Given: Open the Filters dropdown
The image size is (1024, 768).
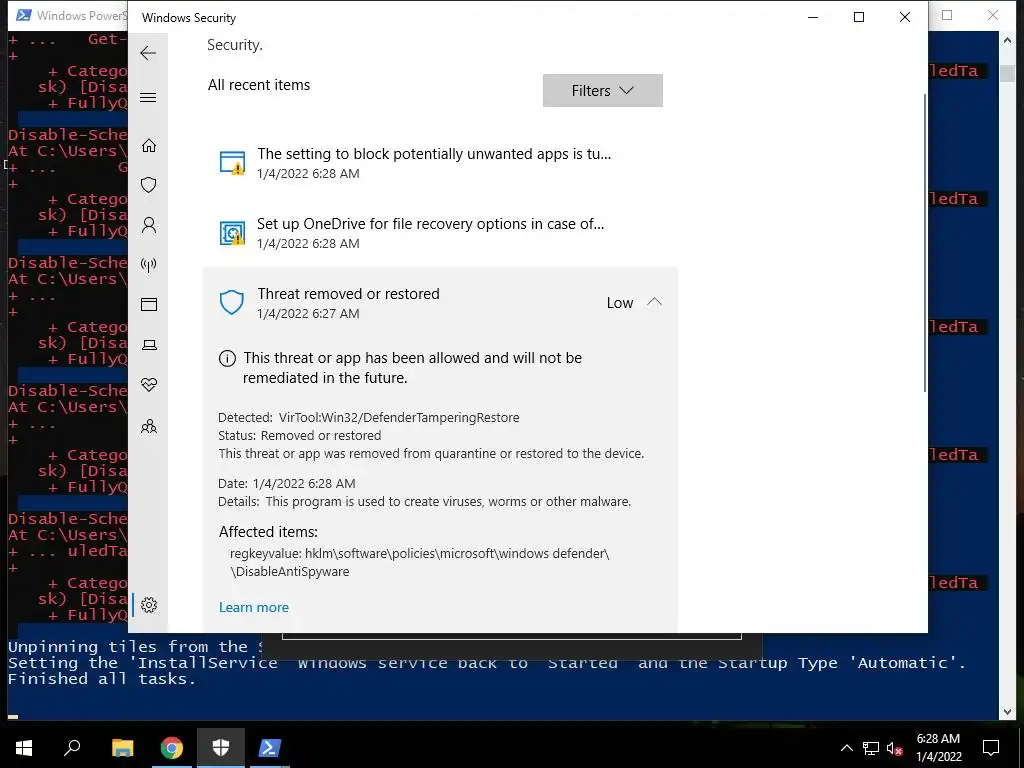Looking at the screenshot, I should pyautogui.click(x=602, y=90).
